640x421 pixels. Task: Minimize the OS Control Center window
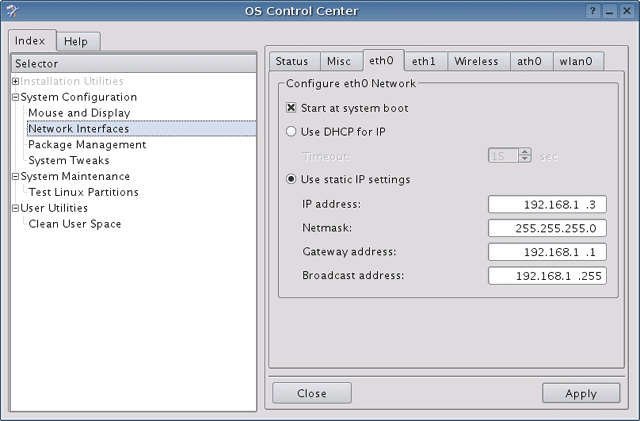(x=610, y=11)
